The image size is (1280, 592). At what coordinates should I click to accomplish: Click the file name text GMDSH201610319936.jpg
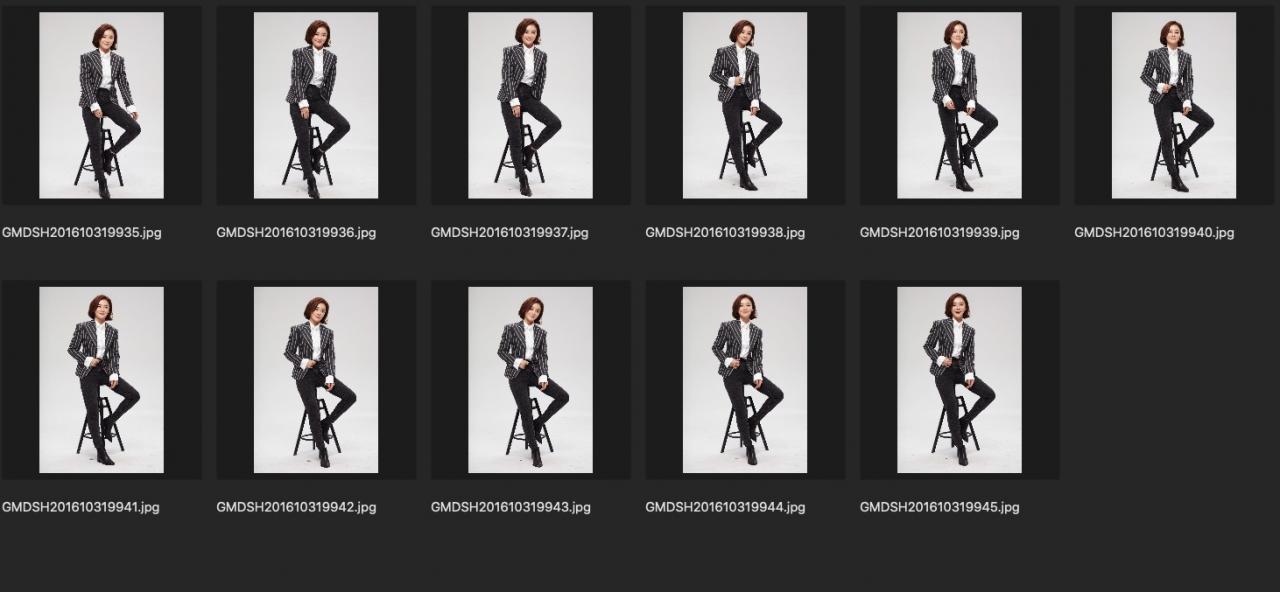click(x=296, y=233)
